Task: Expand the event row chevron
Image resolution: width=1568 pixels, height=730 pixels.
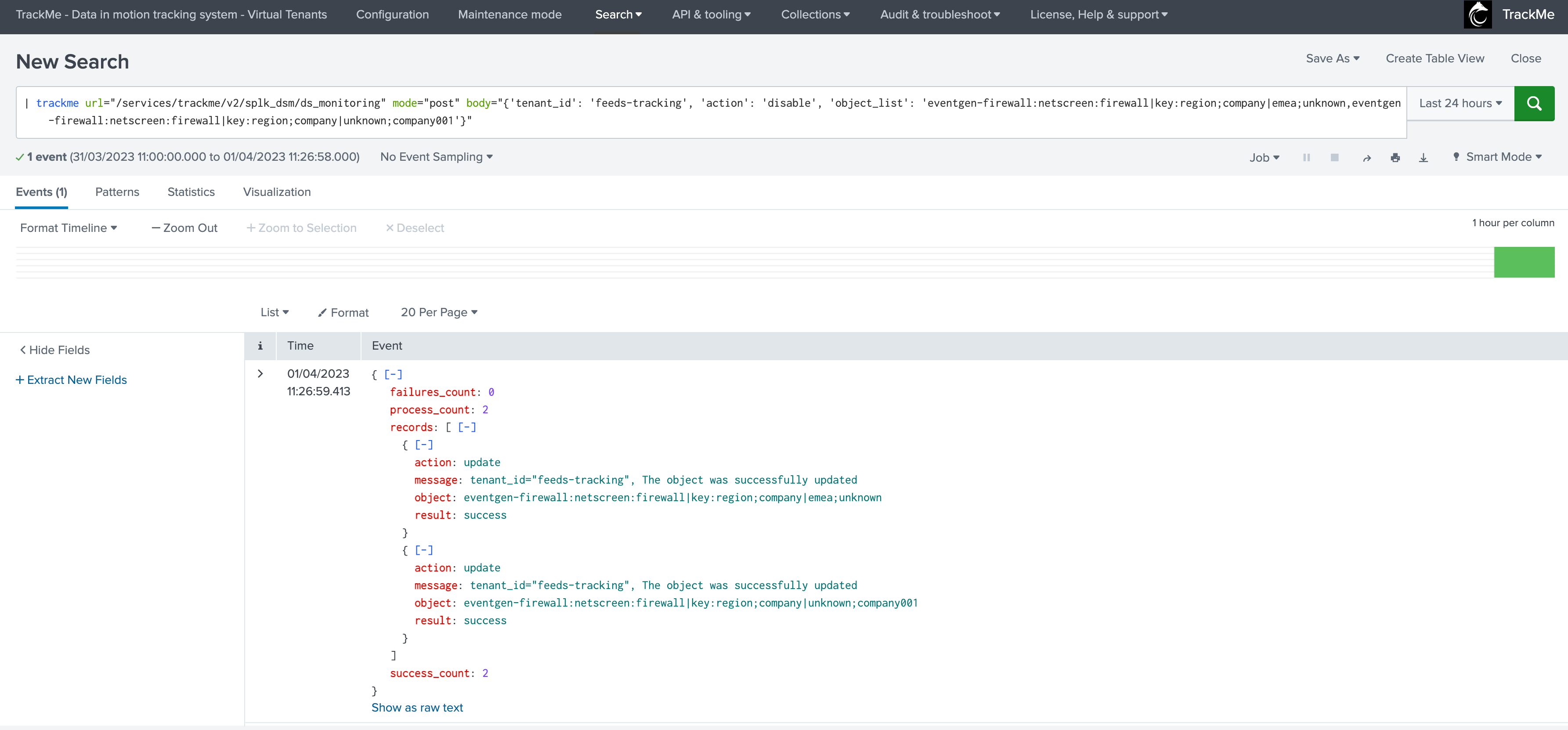Action: 260,374
